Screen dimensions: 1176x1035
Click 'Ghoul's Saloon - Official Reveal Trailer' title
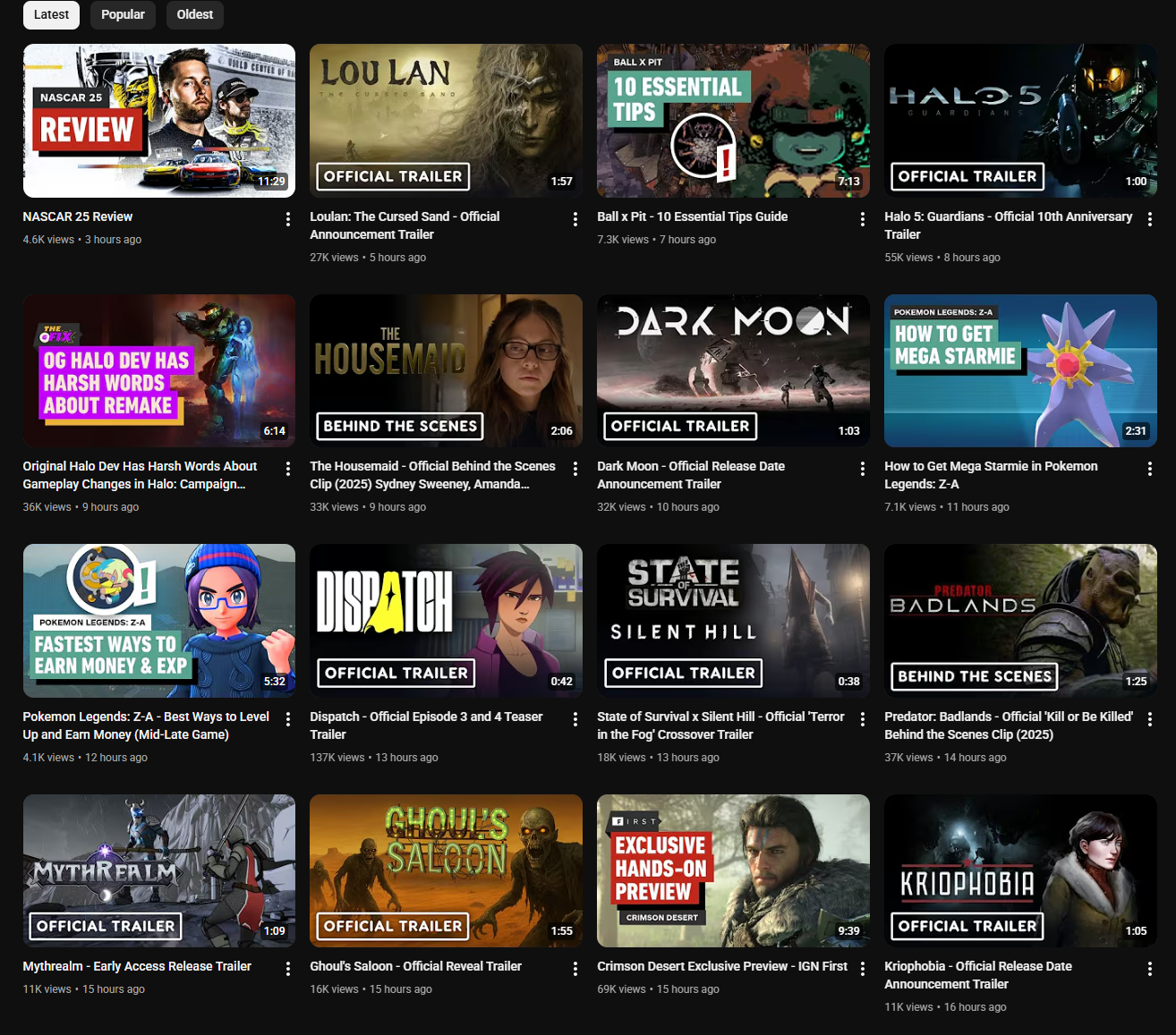415,966
